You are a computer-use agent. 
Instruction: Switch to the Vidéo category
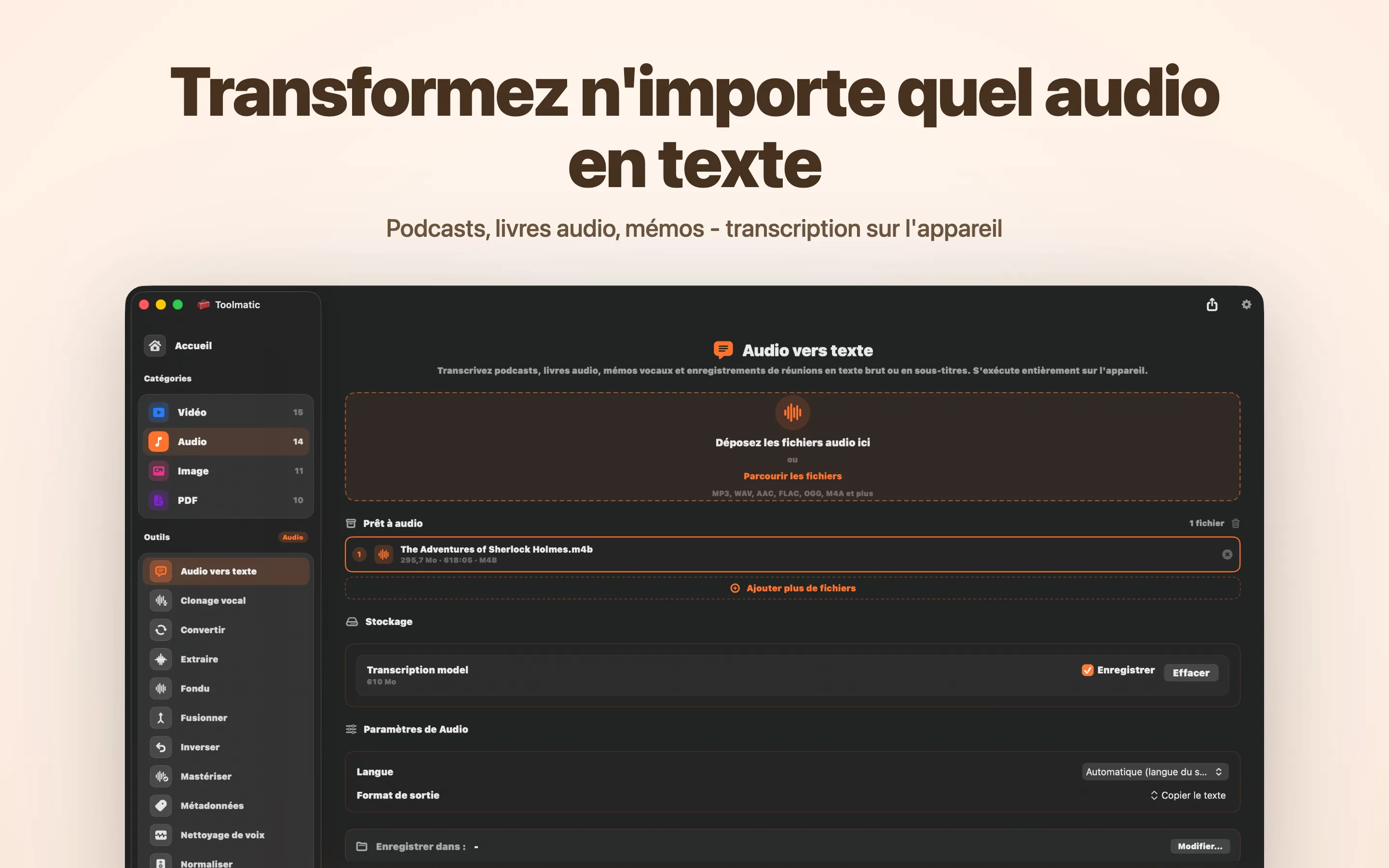tap(226, 412)
